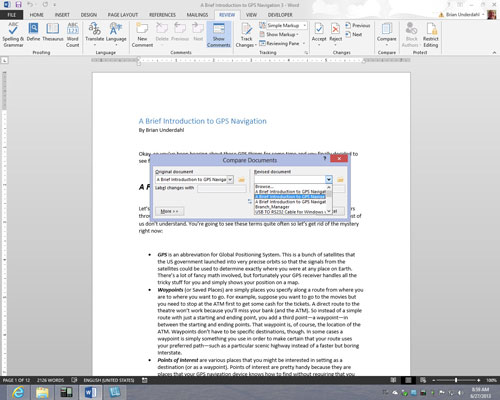The height and width of the screenshot is (400, 500).
Task: Collapse the ribbon with the chevron arrow
Action: 494,52
